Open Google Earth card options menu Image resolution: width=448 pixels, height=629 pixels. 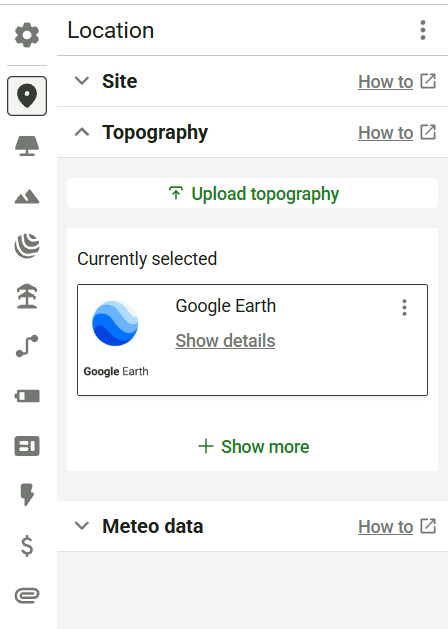click(404, 308)
